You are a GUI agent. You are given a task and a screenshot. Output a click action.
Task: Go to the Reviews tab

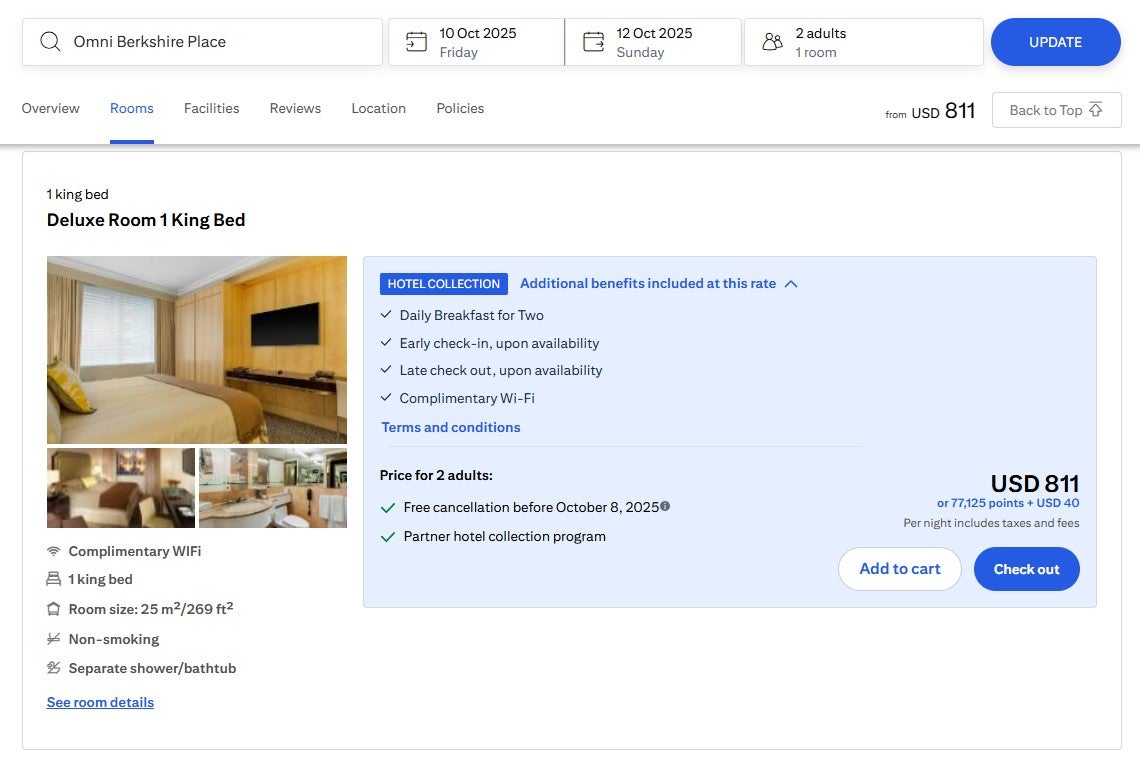(x=295, y=108)
